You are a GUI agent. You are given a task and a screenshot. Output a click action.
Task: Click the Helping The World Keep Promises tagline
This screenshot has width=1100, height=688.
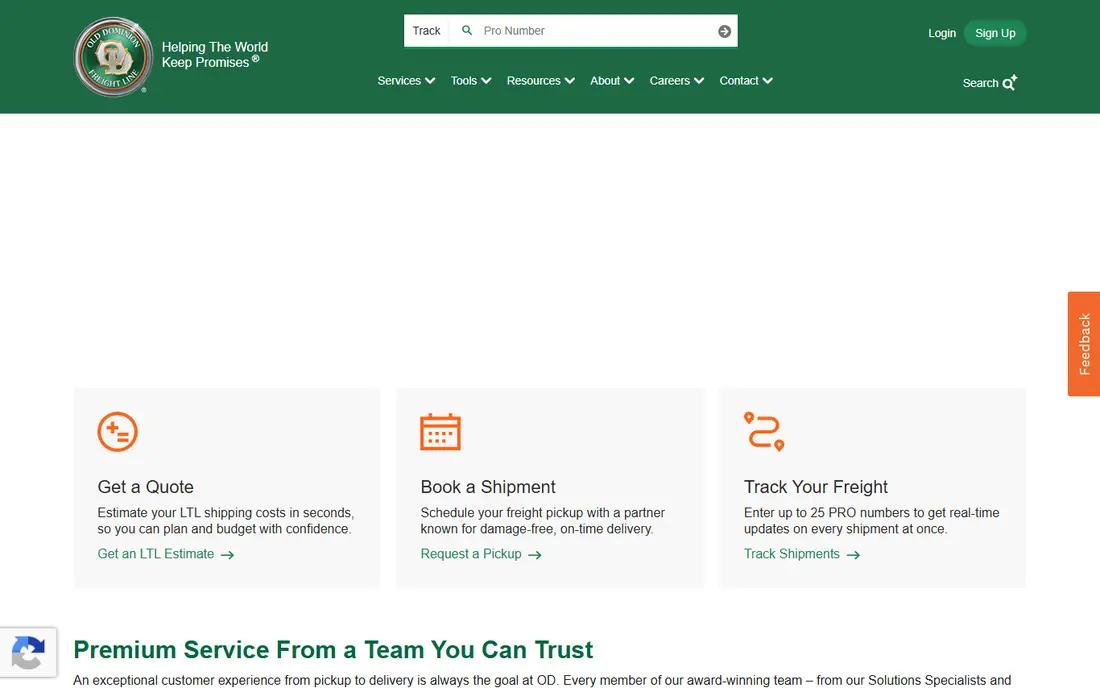click(x=215, y=55)
